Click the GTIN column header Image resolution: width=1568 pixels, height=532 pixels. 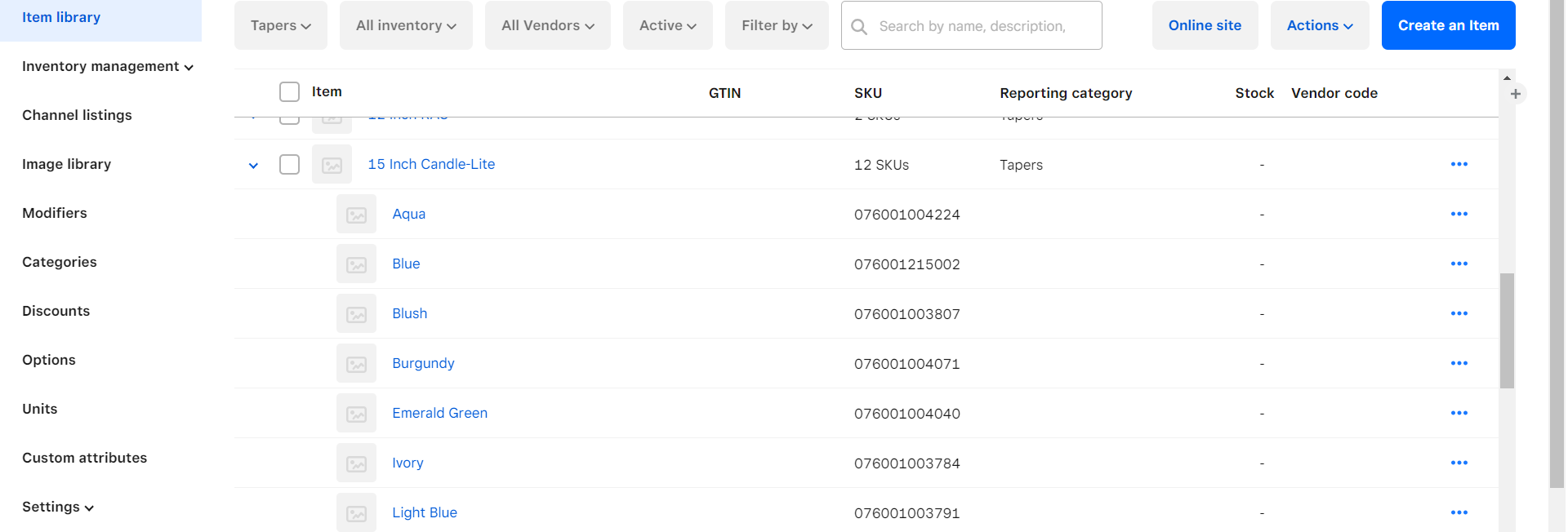725,93
